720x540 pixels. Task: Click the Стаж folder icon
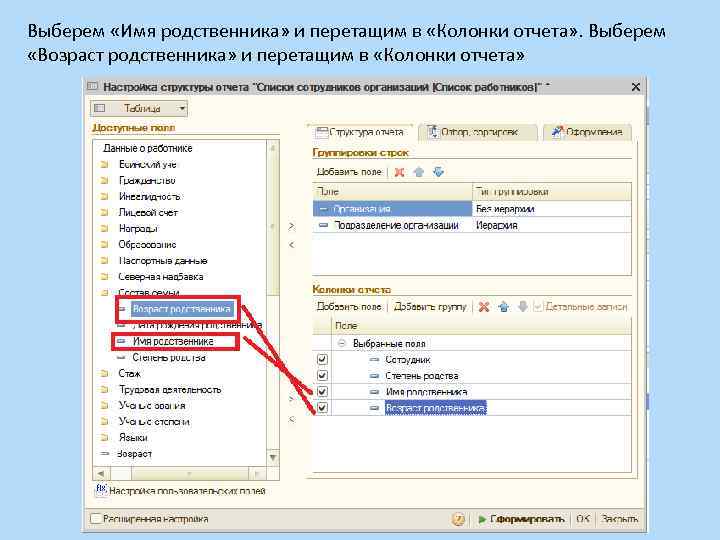click(105, 374)
